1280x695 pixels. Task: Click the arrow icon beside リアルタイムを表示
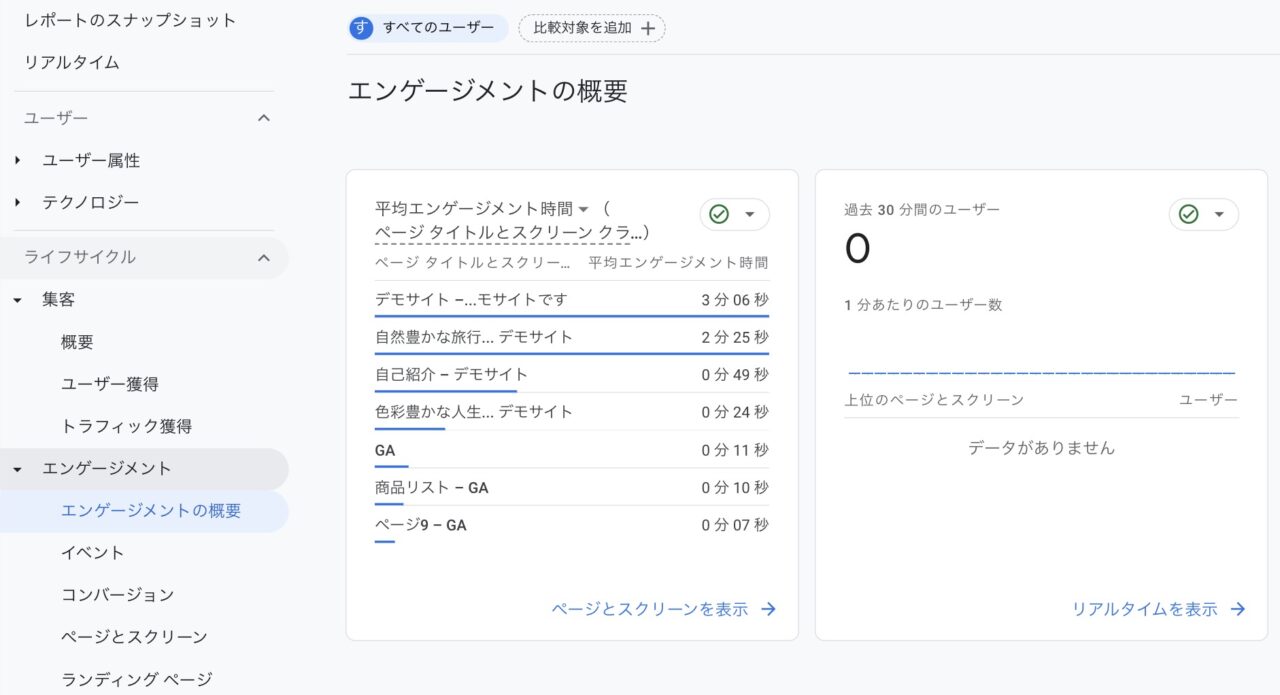1240,608
